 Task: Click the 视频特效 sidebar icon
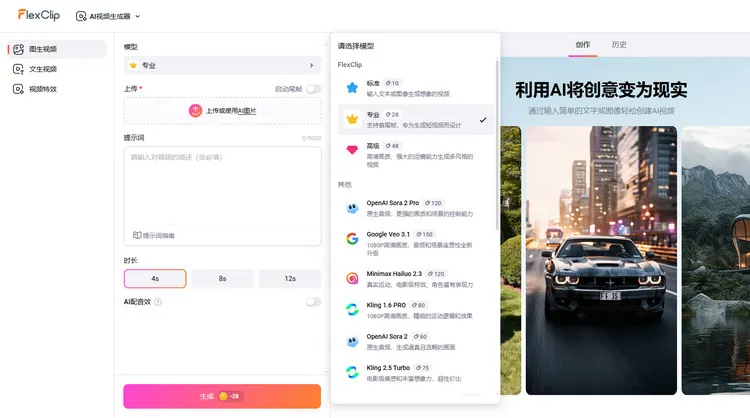[18, 89]
